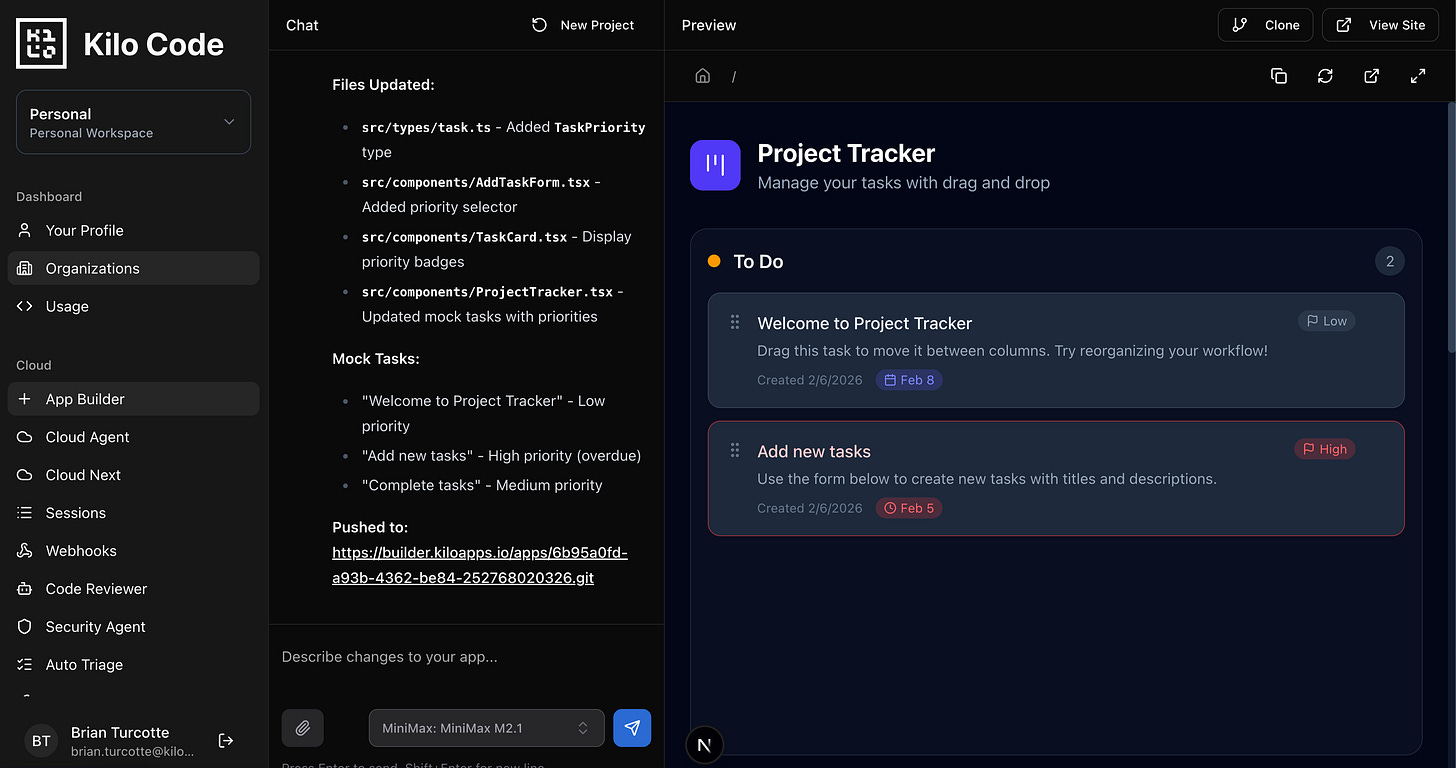Click the Brian Turcotte account name
Viewport: 1456px width, 768px height.
click(120, 732)
